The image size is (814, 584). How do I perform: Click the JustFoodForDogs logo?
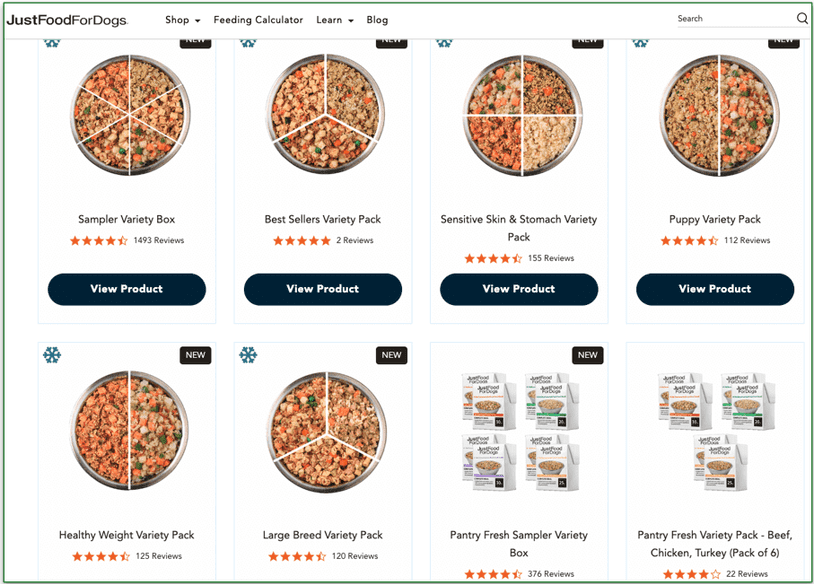pyautogui.click(x=66, y=19)
